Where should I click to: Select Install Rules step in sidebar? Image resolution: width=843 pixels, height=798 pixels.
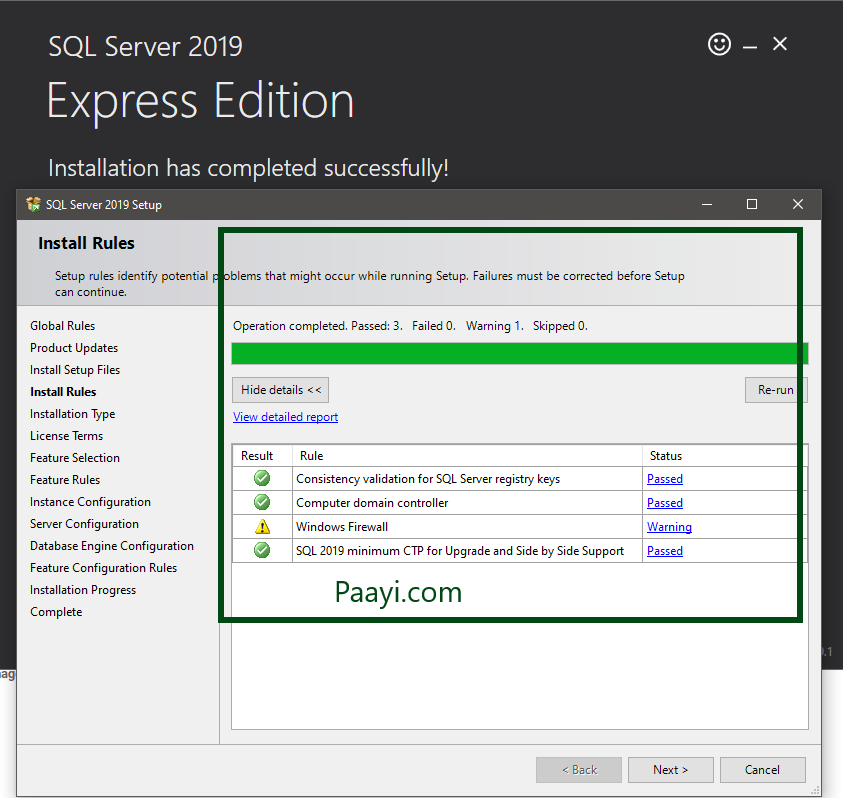coord(62,391)
